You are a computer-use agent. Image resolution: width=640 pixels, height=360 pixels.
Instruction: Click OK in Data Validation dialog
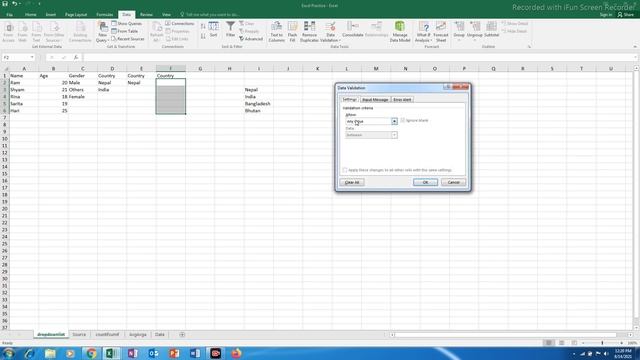coord(425,182)
